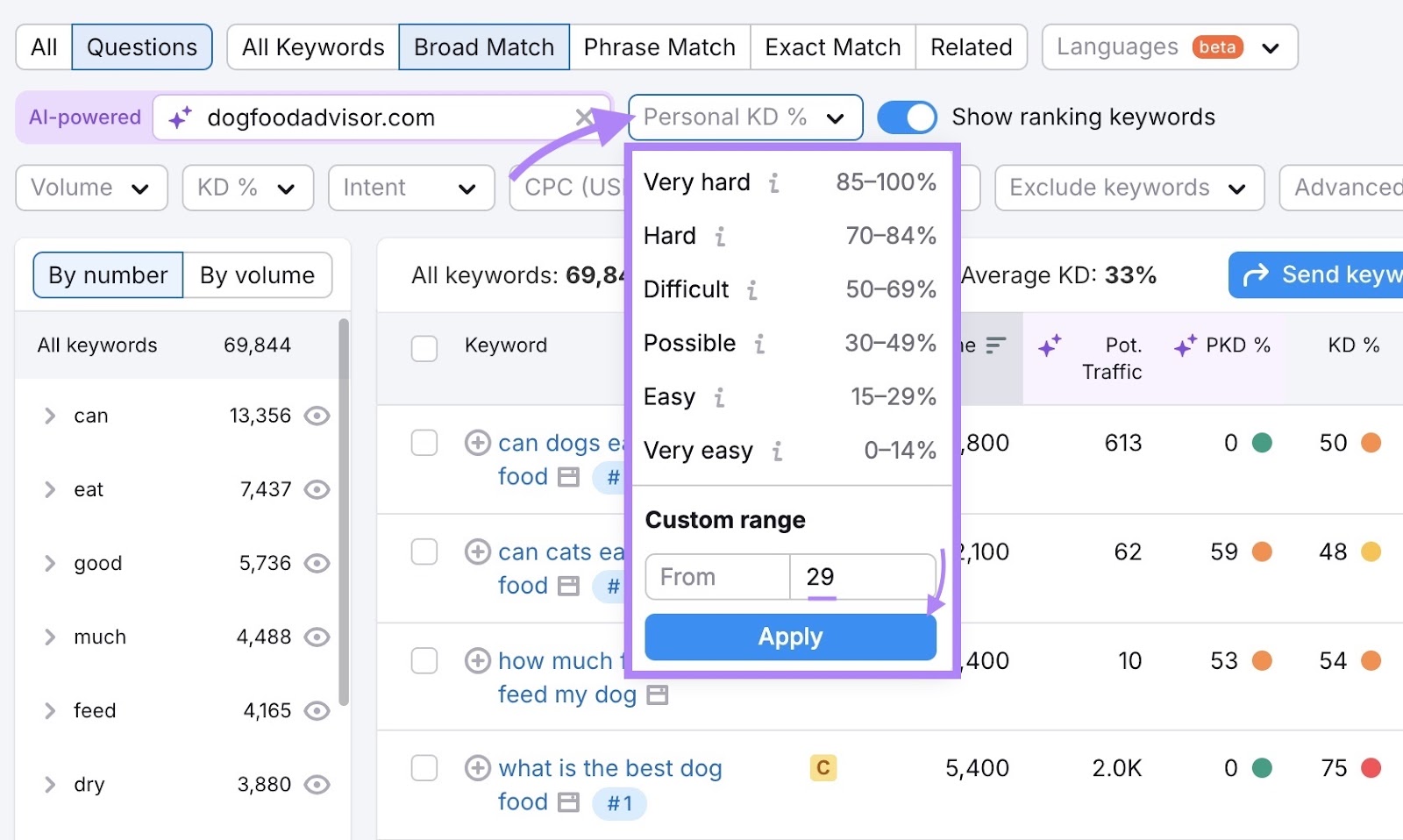Add 'what is the best dog food' plus icon
Image resolution: width=1403 pixels, height=840 pixels.
(477, 768)
